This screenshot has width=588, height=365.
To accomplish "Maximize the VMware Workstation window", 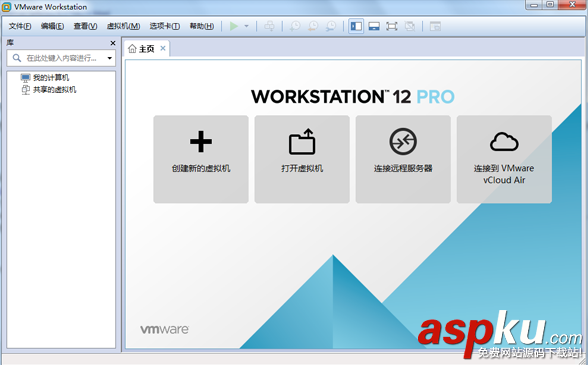I will (550, 5).
